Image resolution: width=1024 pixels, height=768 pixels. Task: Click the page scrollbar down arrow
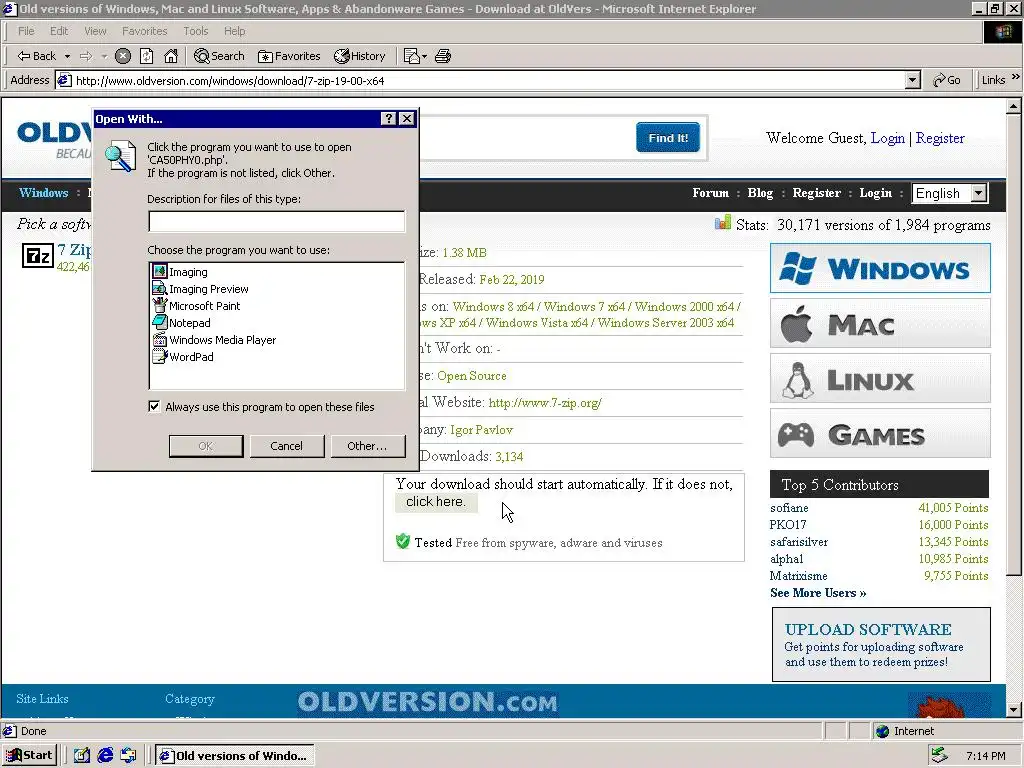coord(1014,709)
